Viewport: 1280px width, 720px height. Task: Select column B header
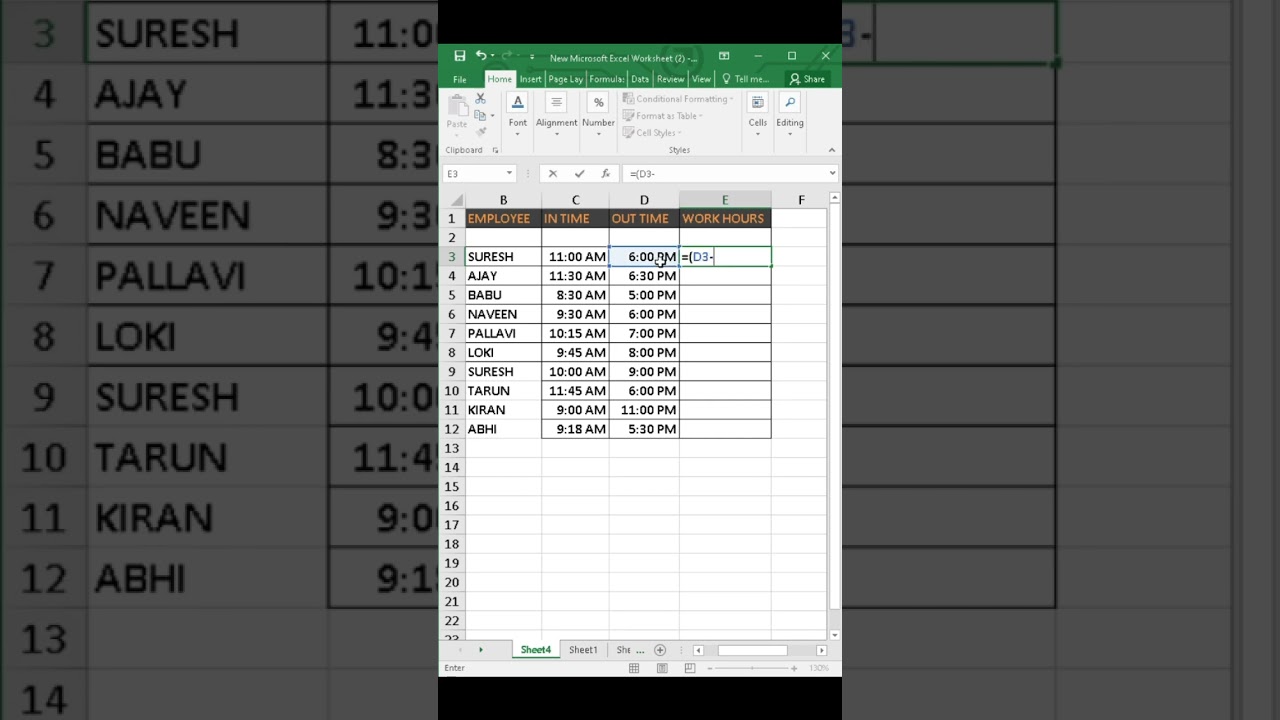click(503, 200)
